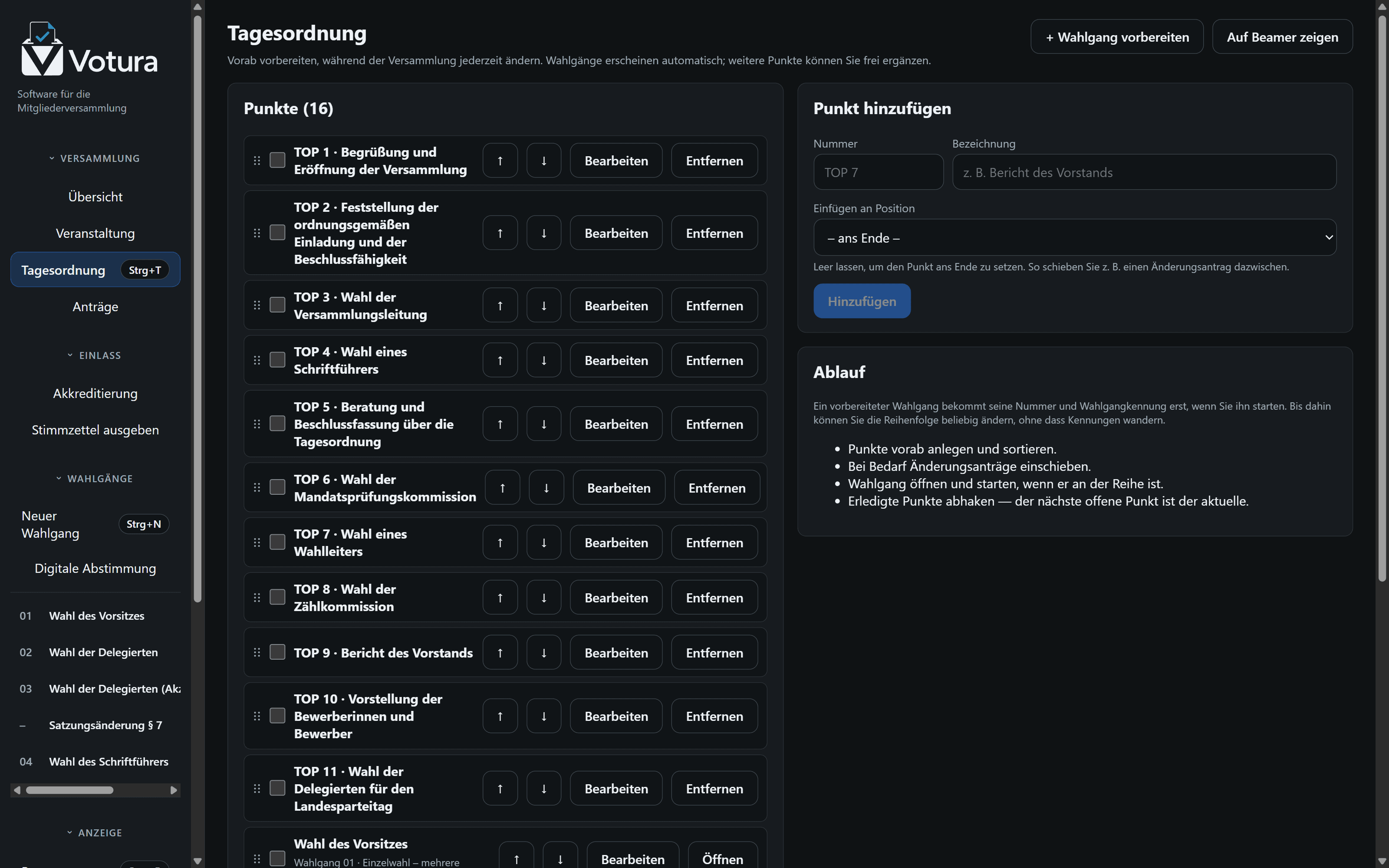Check off TOP 1 Begrüßung checkbox
The height and width of the screenshot is (868, 1389).
tap(277, 160)
